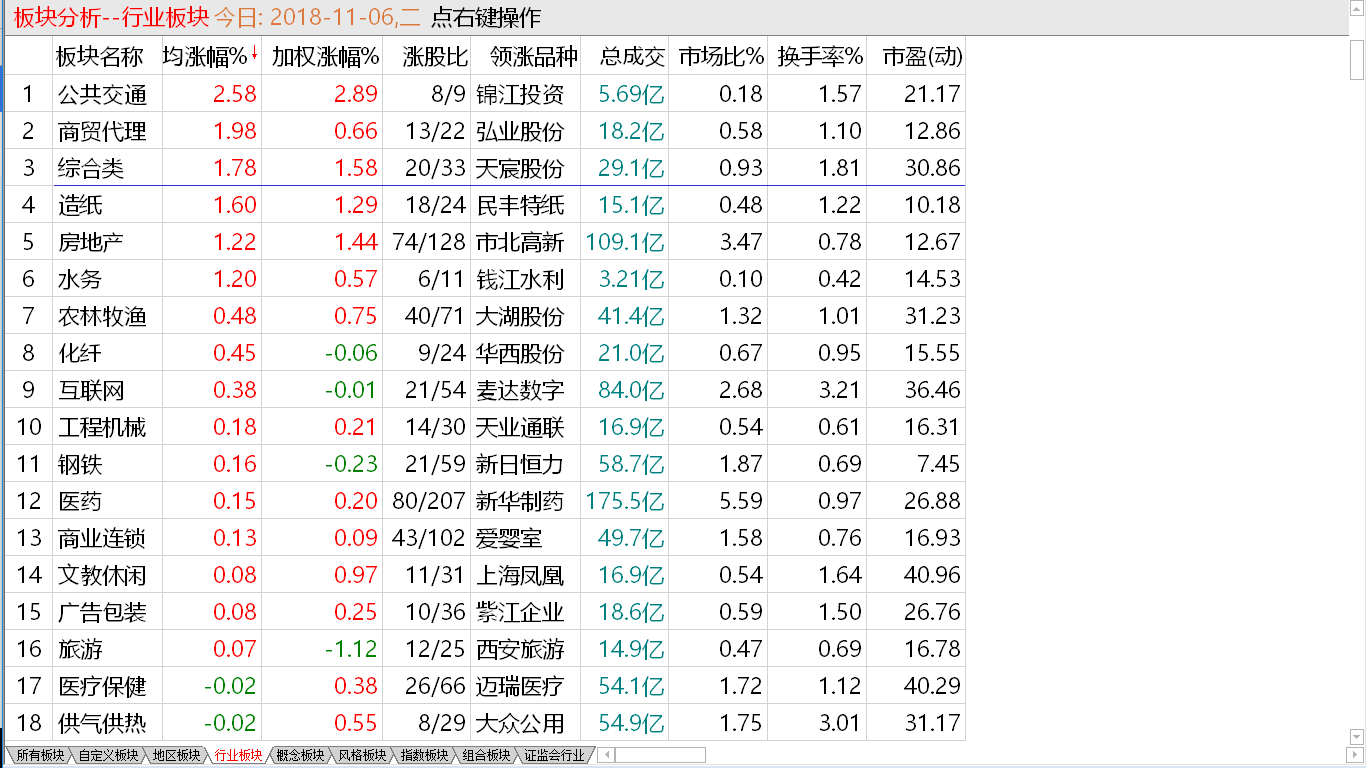1366x768 pixels.
Task: Click leading stock 锦江投资
Action: click(520, 94)
